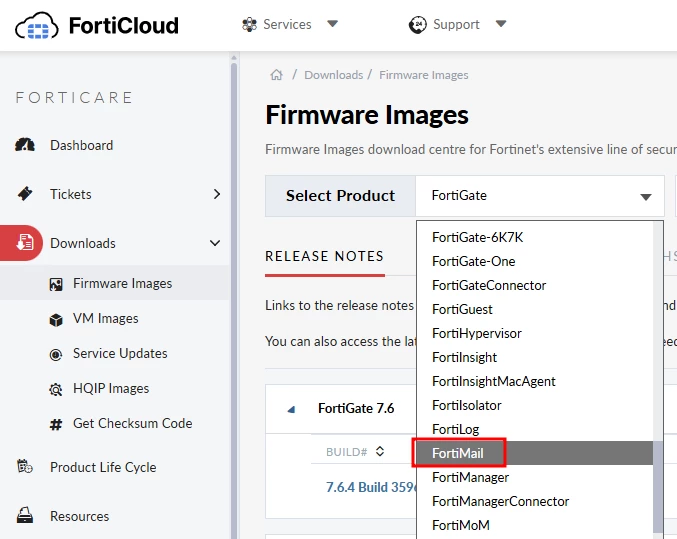
Task: Choose FortiGate-6K7K from product list
Action: (535, 237)
